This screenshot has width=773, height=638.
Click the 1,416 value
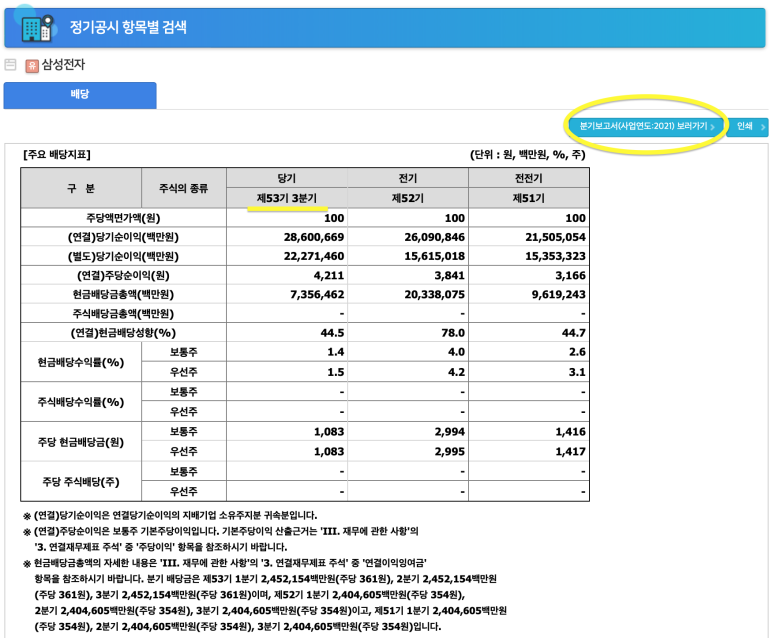570,432
